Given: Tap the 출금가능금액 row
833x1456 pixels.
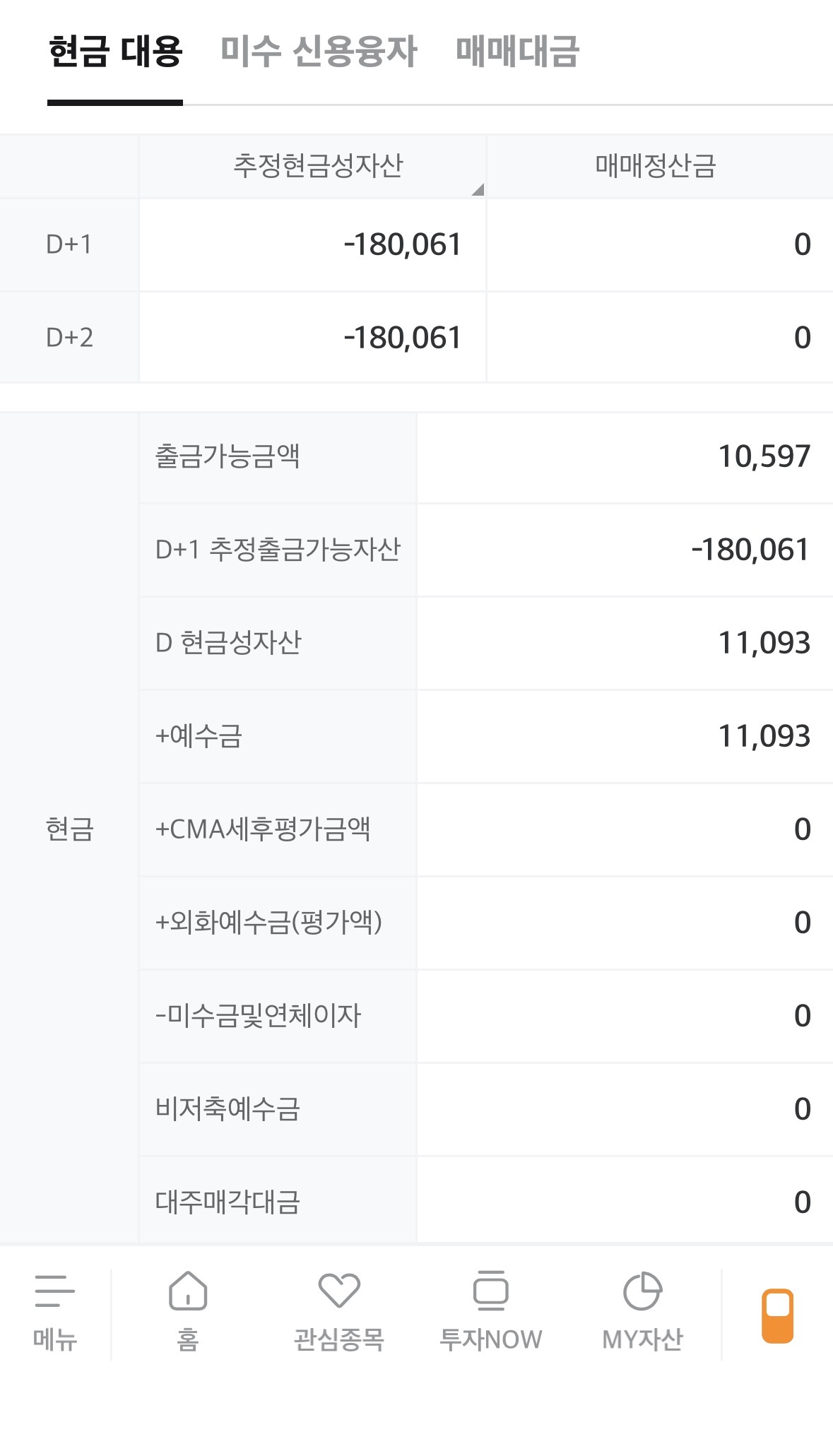Looking at the screenshot, I should [486, 456].
